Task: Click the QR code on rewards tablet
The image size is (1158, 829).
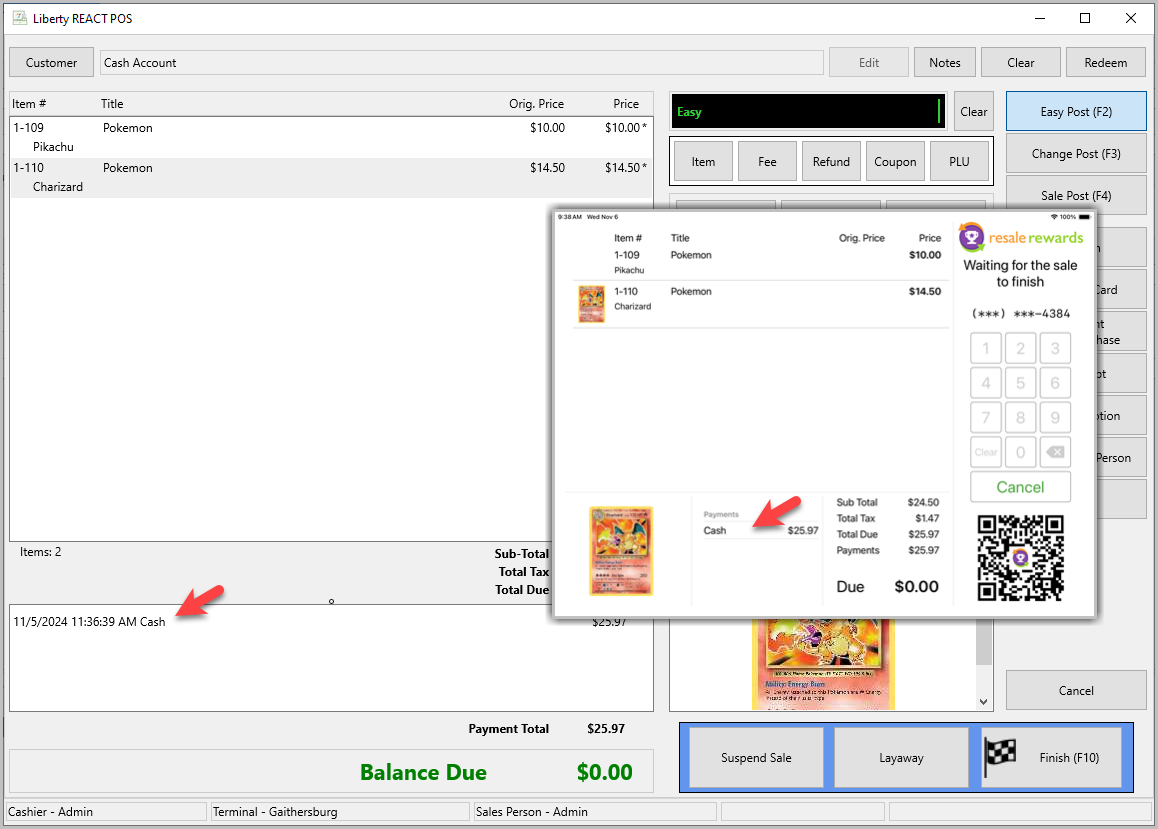Action: pos(1020,557)
